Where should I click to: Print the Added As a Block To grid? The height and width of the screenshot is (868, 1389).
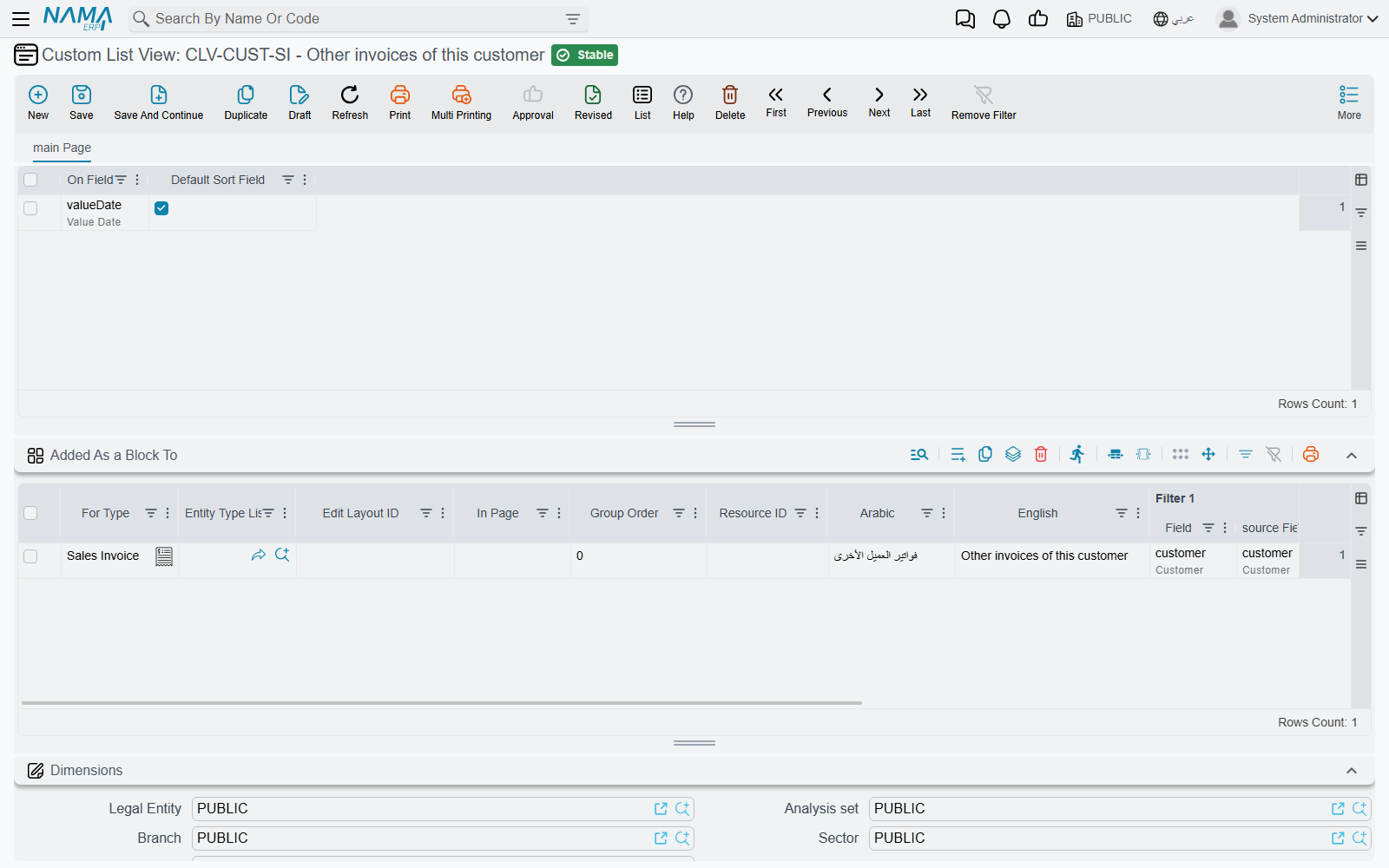pyautogui.click(x=1311, y=455)
